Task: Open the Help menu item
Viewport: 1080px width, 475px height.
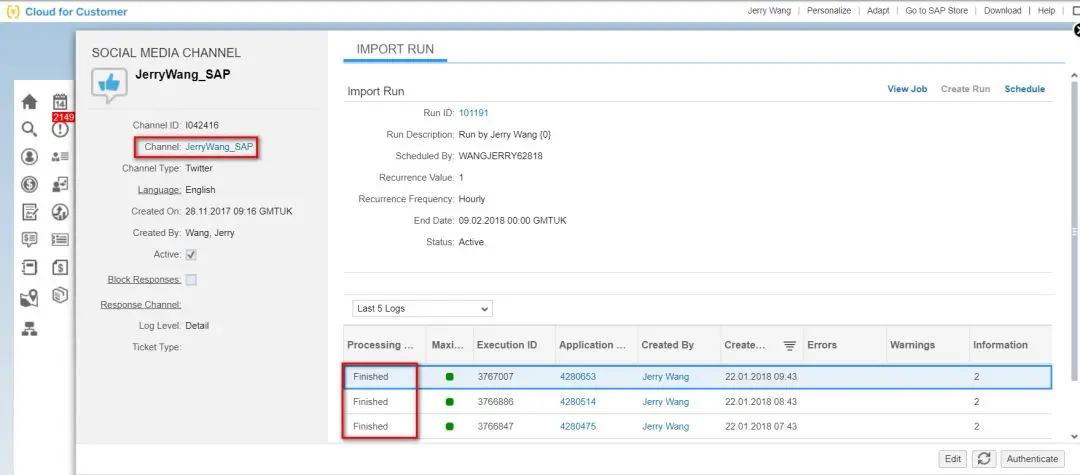Action: tap(1046, 10)
